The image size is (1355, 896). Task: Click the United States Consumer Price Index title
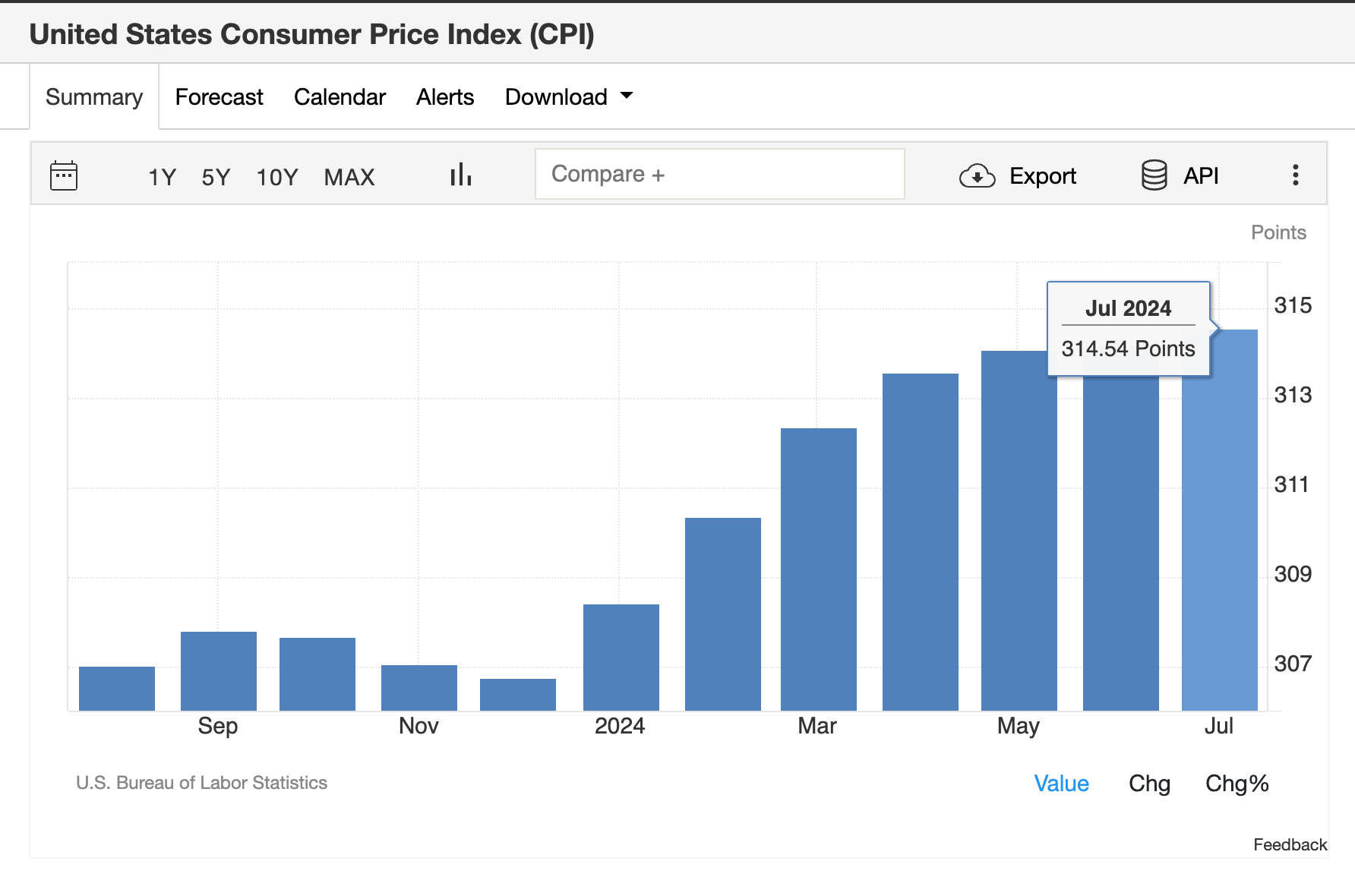click(311, 34)
